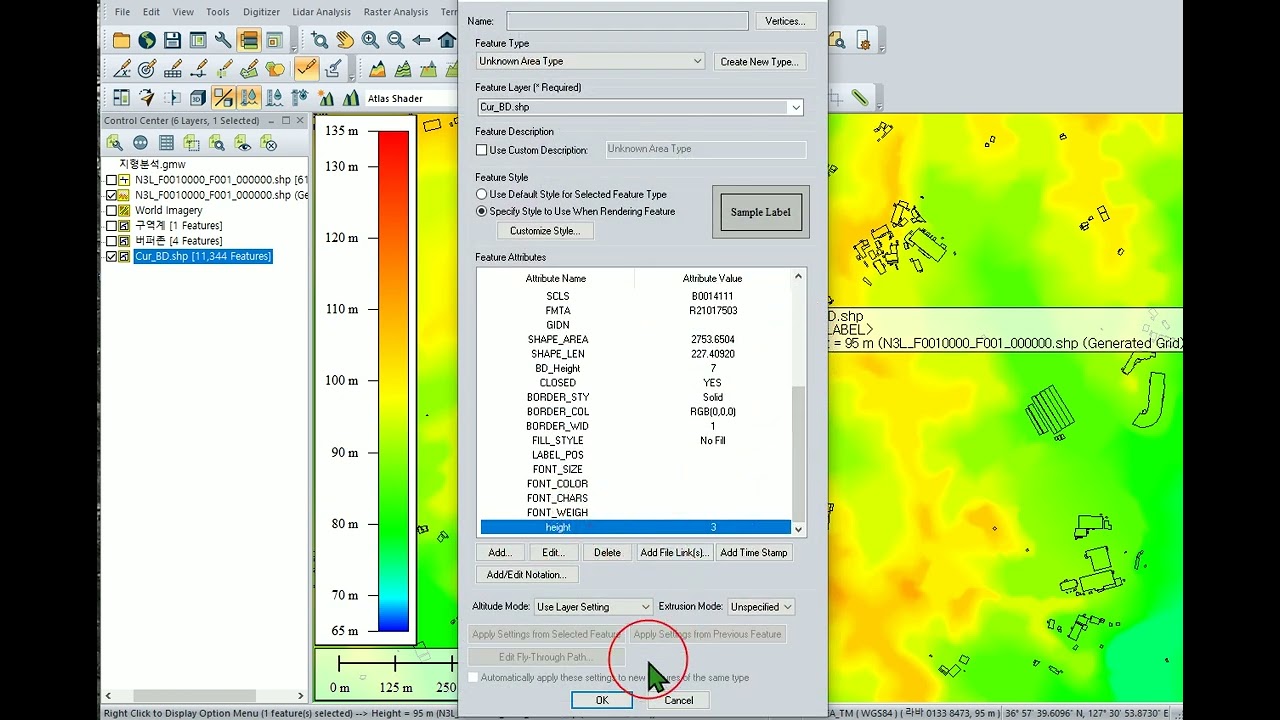Select Use Default Style for Selected Feature Type
Screen dimensions: 1280x720
pos(482,194)
